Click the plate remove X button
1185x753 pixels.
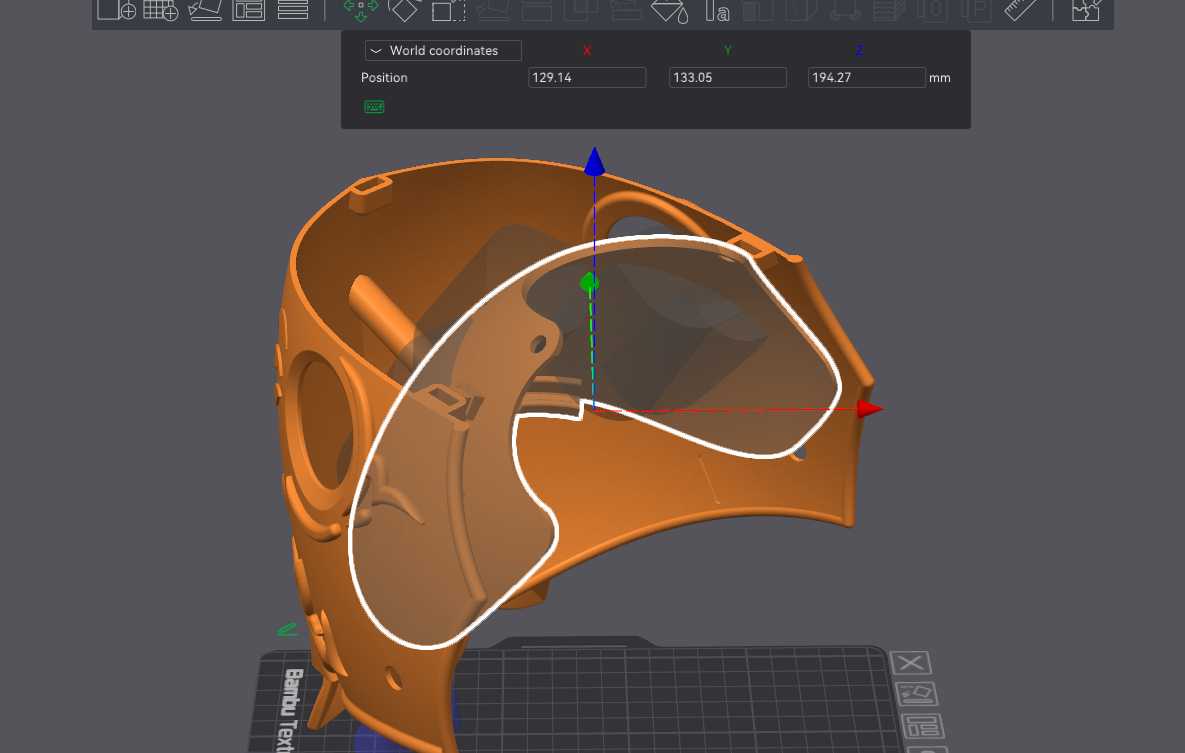coord(910,663)
